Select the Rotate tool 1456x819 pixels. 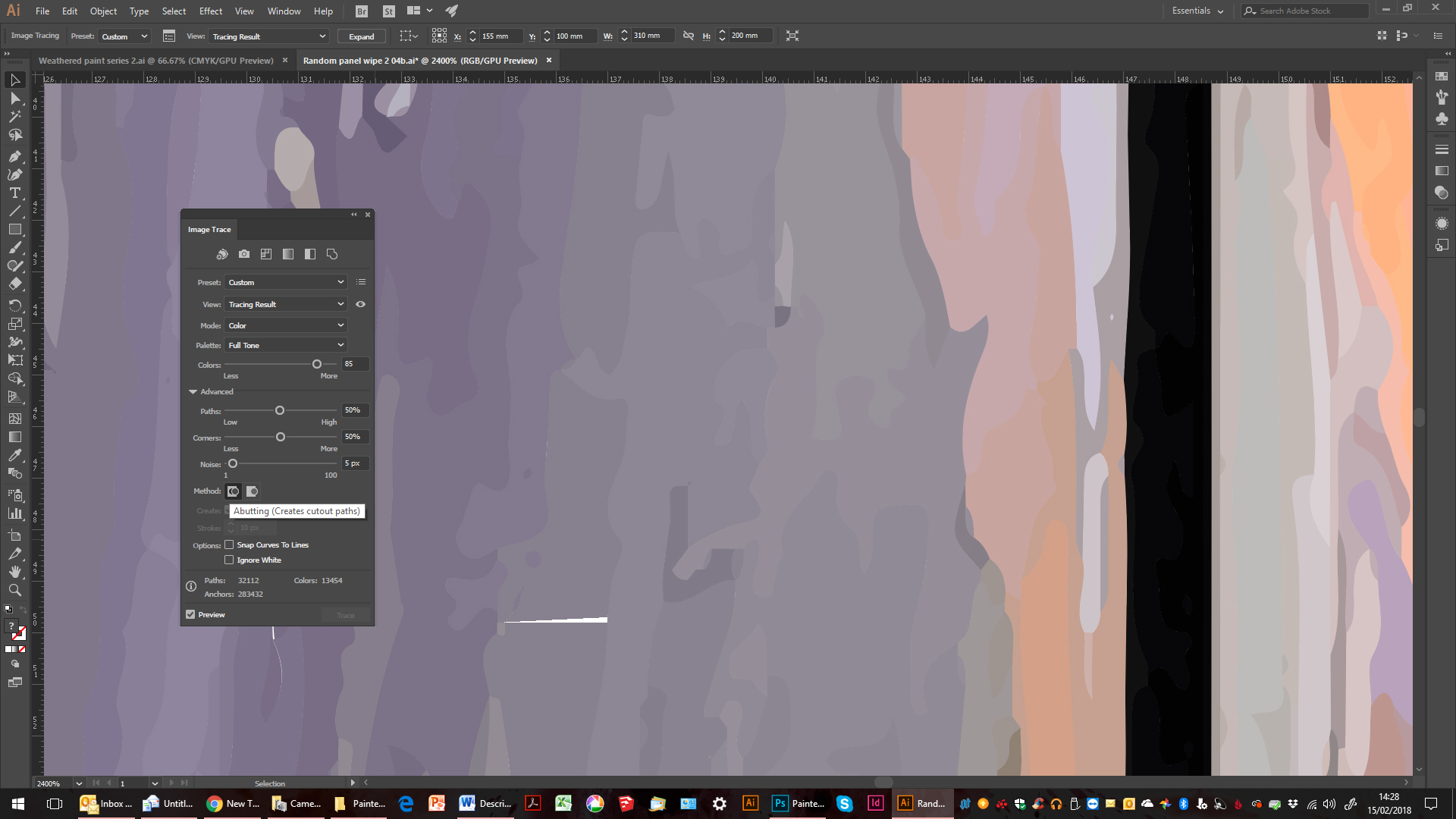pos(14,306)
